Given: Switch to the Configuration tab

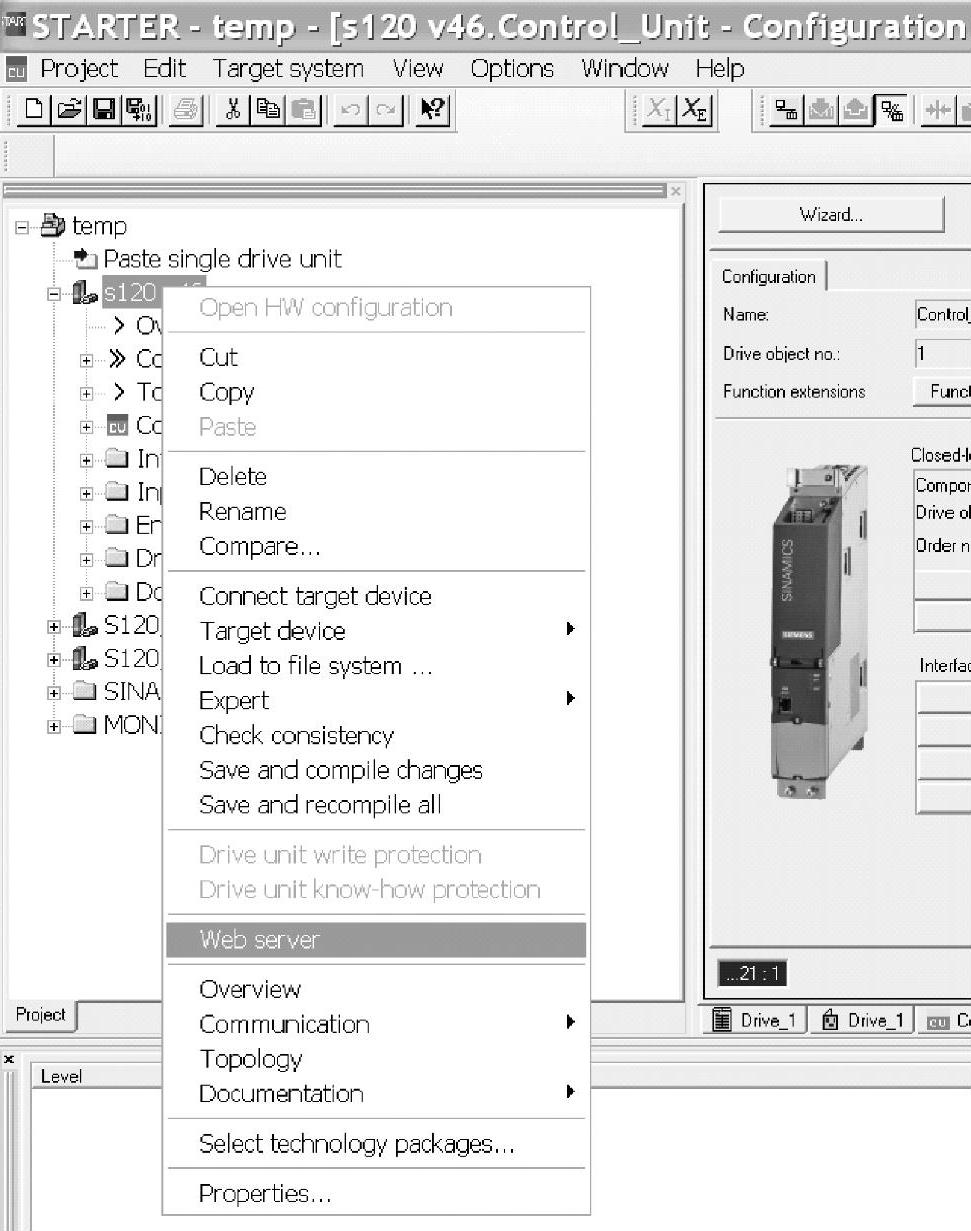Looking at the screenshot, I should pos(768,277).
